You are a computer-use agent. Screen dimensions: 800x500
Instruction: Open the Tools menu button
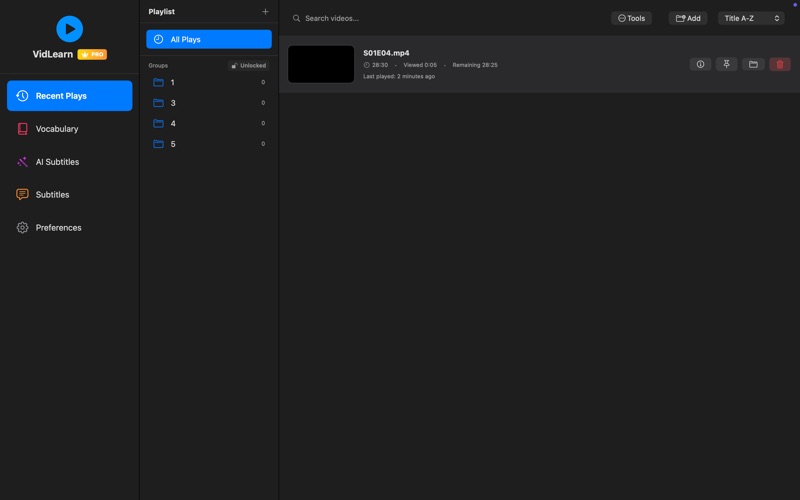click(631, 18)
